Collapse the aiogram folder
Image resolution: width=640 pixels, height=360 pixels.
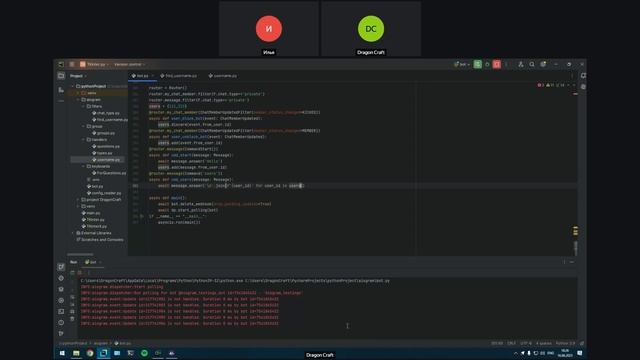click(x=78, y=100)
